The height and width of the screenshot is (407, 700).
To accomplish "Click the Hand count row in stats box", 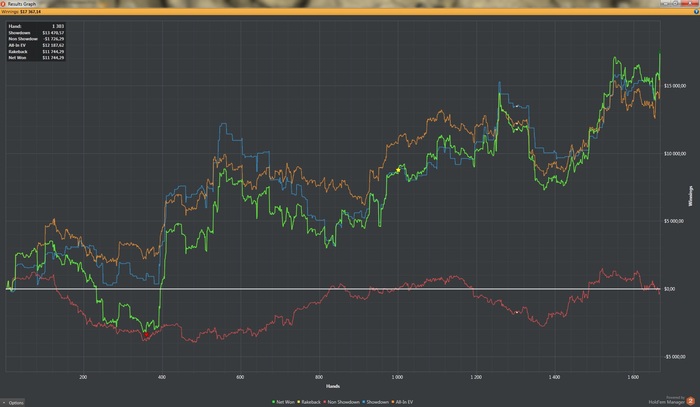I will pyautogui.click(x=36, y=26).
